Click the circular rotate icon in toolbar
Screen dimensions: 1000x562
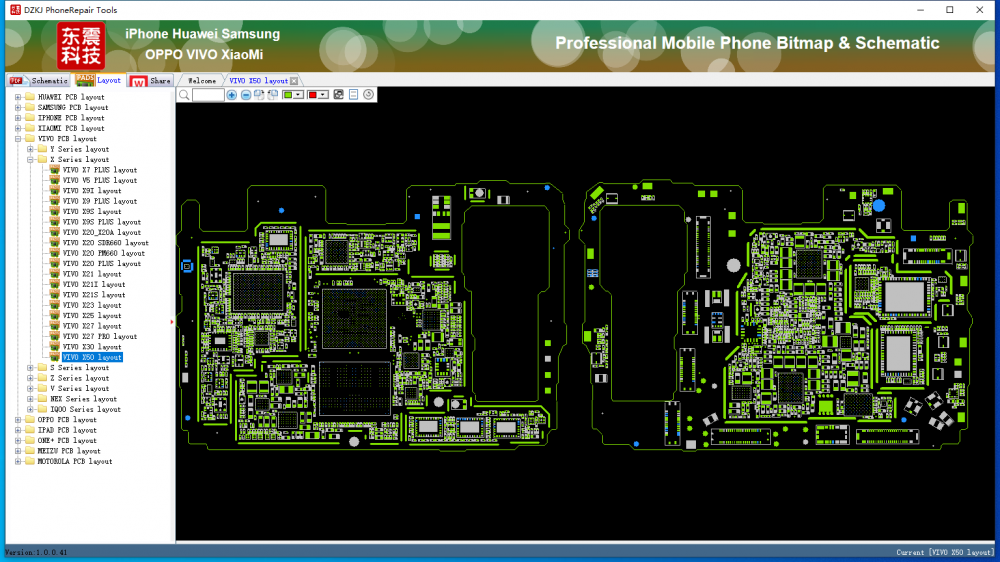369,95
